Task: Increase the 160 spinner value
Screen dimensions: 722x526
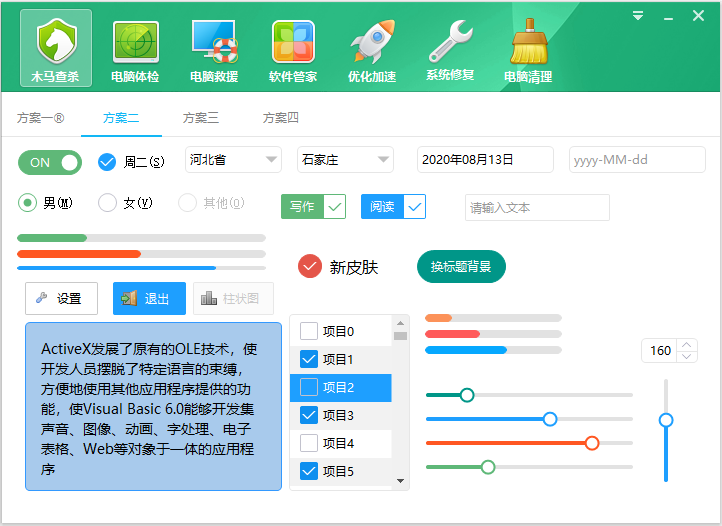Action: (687, 345)
